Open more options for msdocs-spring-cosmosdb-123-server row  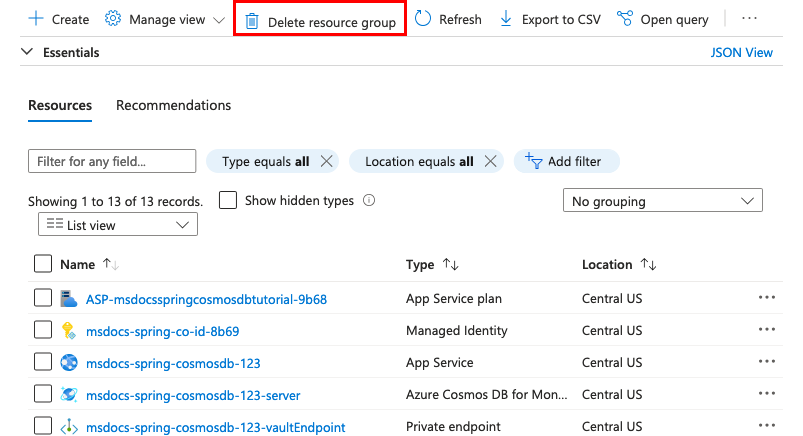[x=767, y=393]
